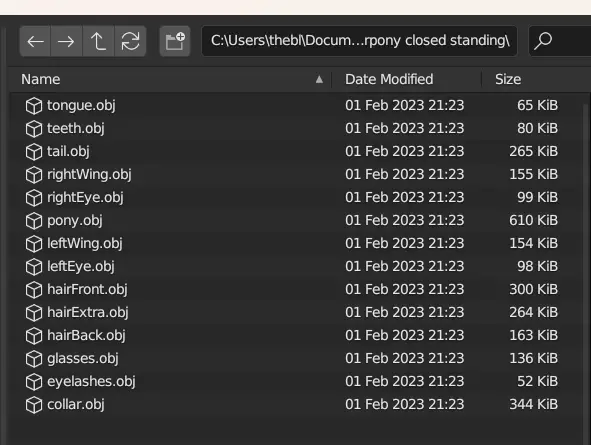The height and width of the screenshot is (445, 591).
Task: Toggle sort direction arrow in Name column
Action: [319, 79]
